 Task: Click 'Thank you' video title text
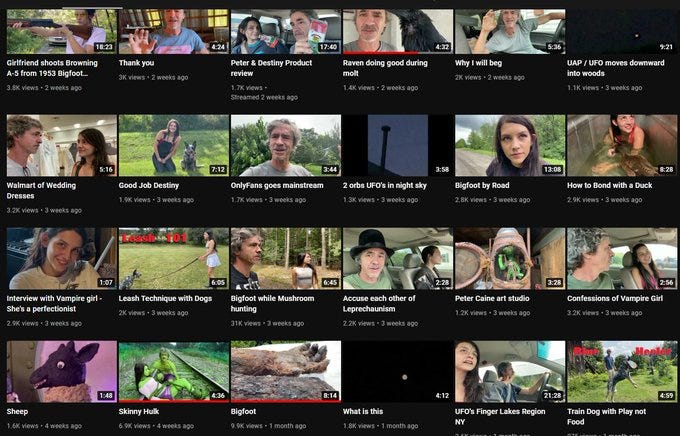coord(136,63)
